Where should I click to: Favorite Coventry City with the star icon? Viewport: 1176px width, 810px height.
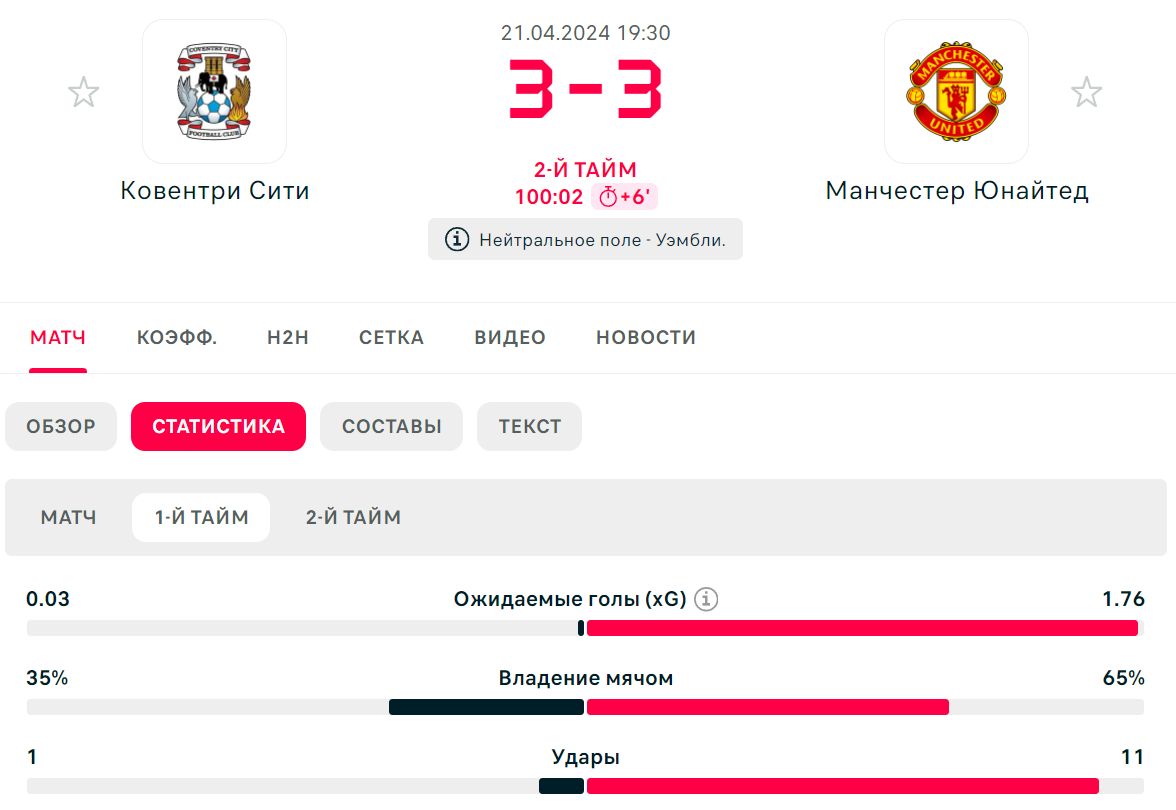(x=83, y=92)
